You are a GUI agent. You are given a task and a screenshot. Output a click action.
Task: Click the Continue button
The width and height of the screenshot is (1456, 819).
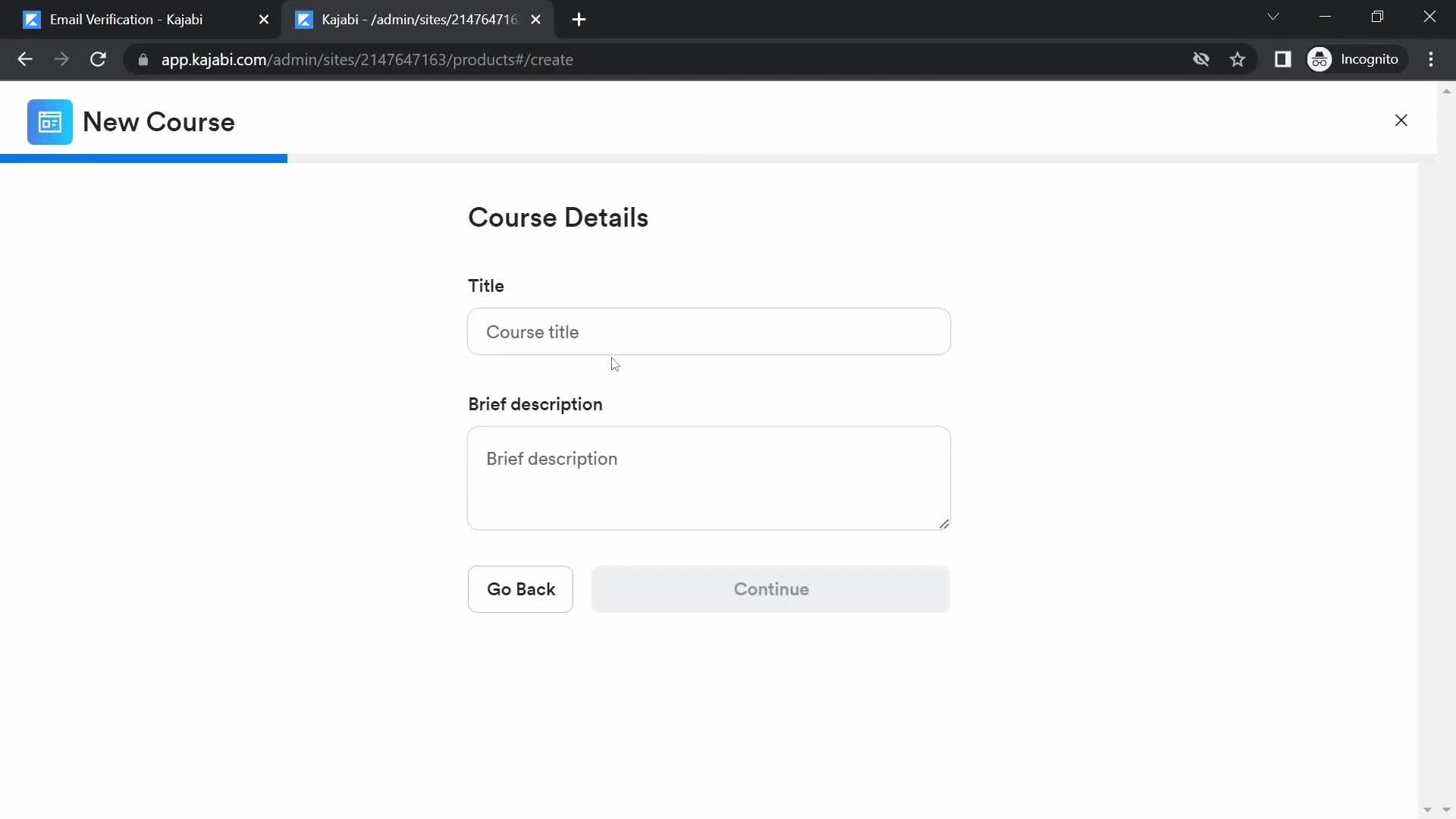pos(770,589)
